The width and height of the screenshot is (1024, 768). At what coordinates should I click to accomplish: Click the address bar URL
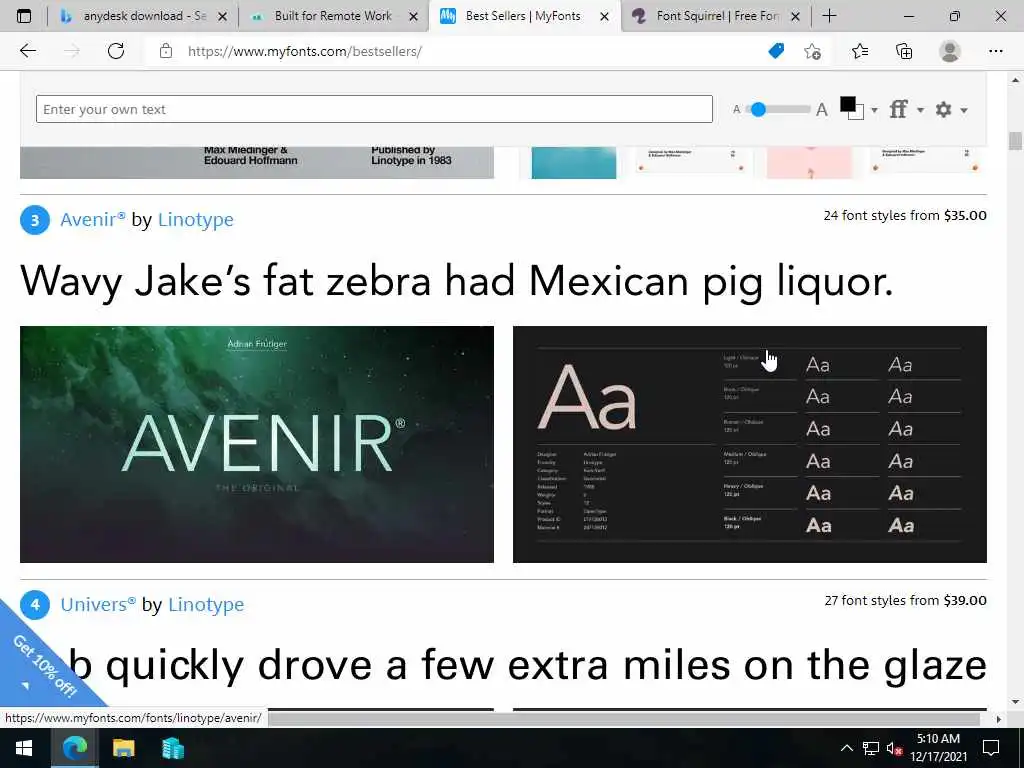tap(304, 51)
